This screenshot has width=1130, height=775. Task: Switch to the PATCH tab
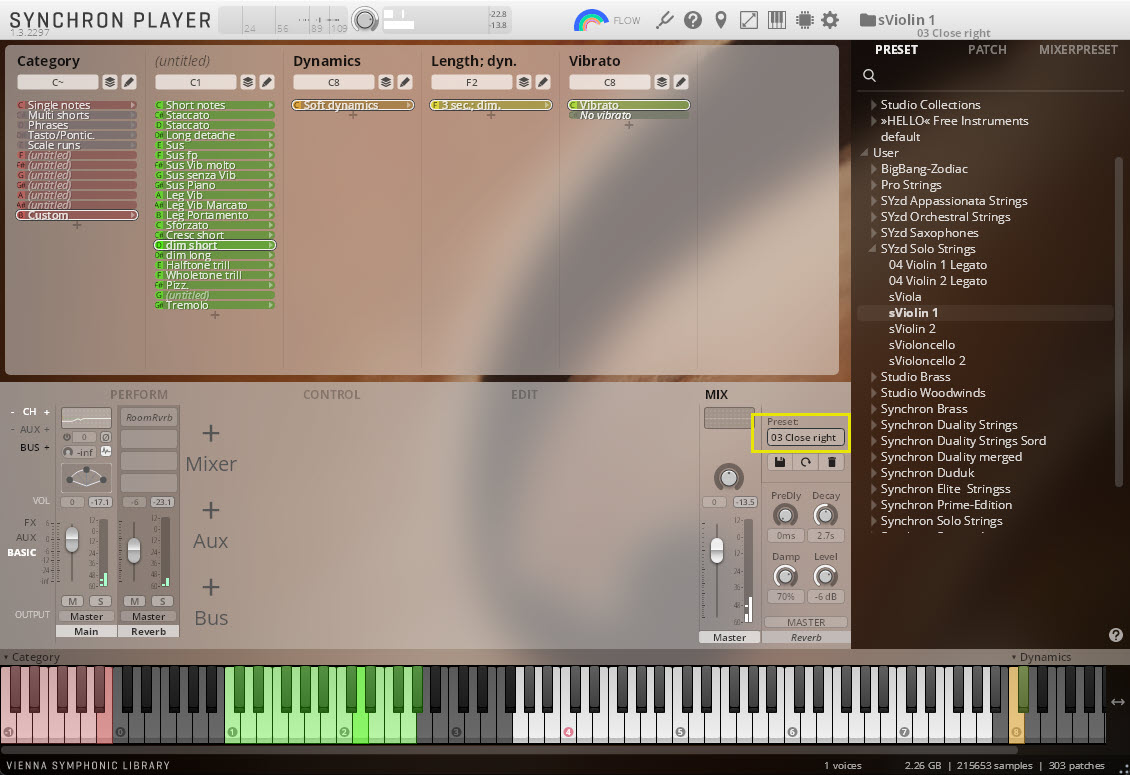(987, 50)
